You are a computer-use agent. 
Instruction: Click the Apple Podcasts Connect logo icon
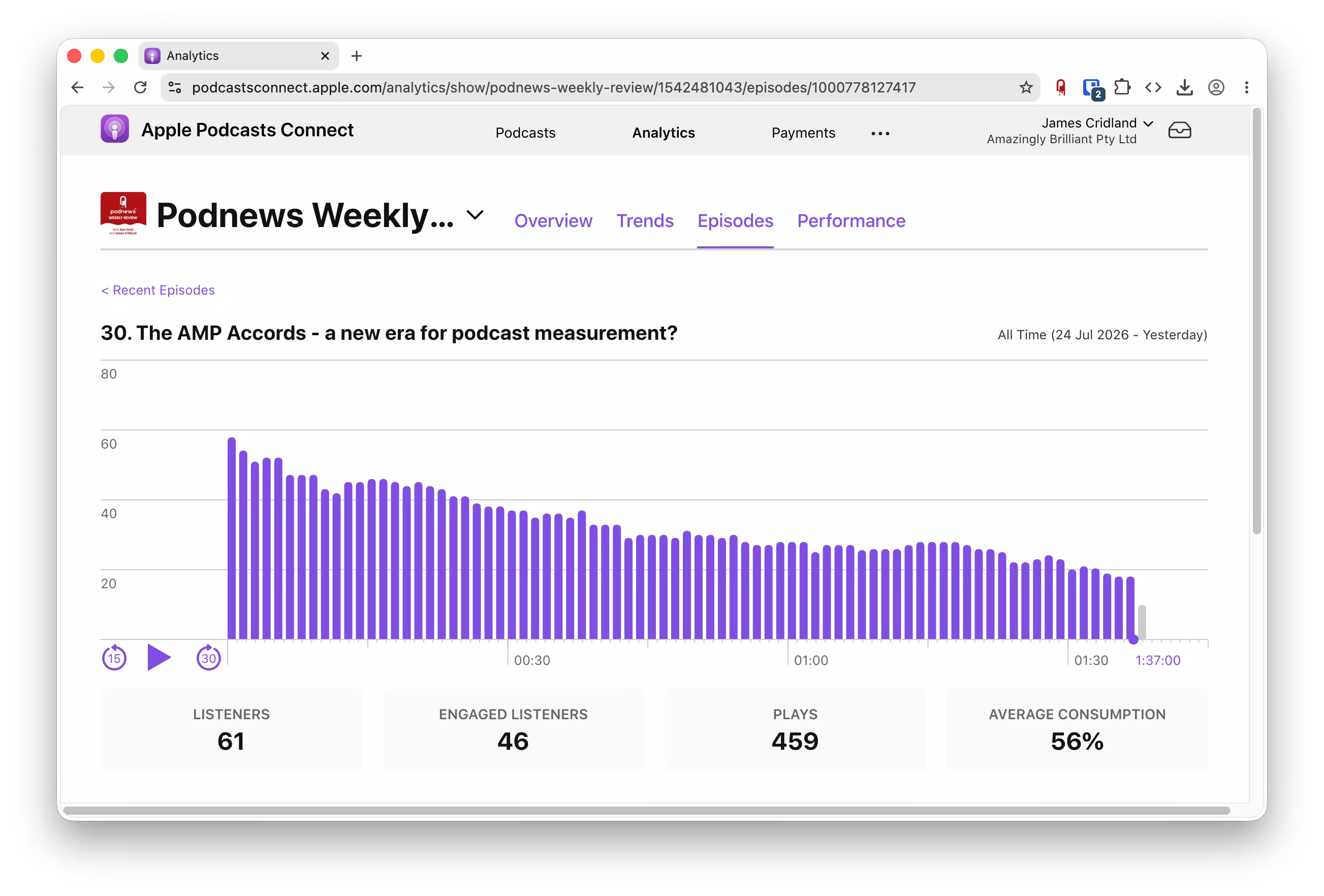point(114,130)
